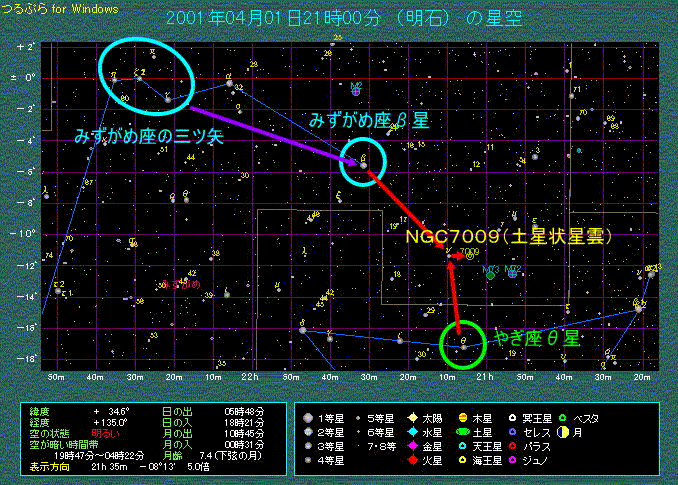Select the magenta ジュノ (Juno) symbol
678x485 pixels.
512,460
